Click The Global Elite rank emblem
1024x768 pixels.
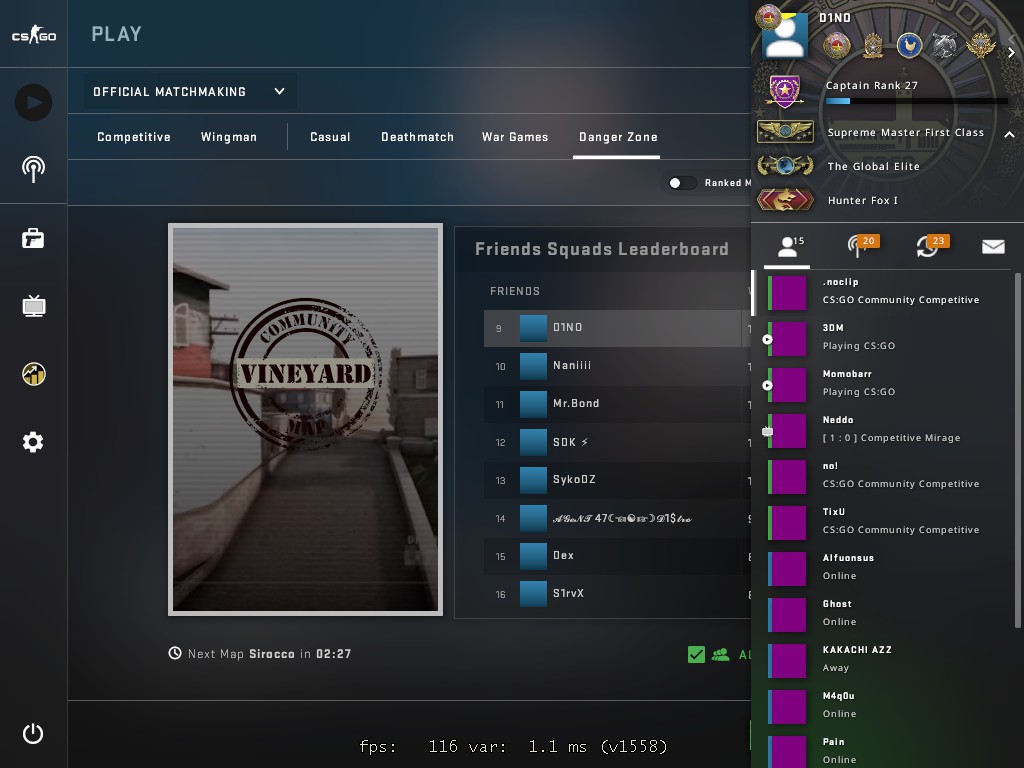click(x=785, y=166)
